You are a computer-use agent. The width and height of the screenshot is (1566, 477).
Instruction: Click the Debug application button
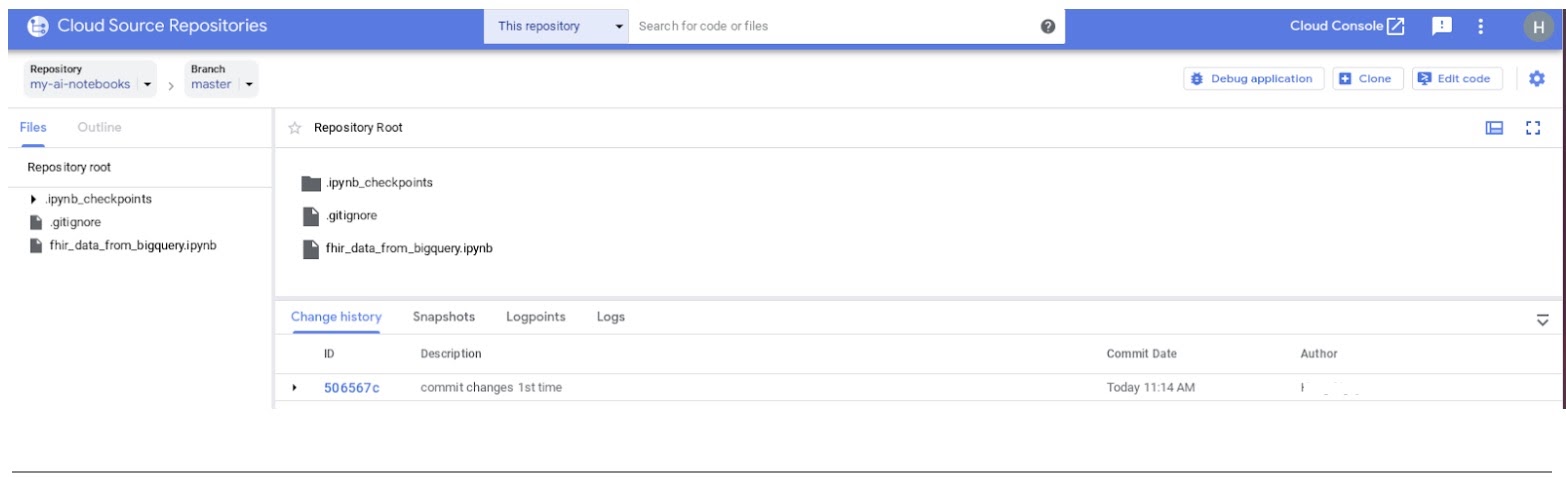tap(1253, 79)
